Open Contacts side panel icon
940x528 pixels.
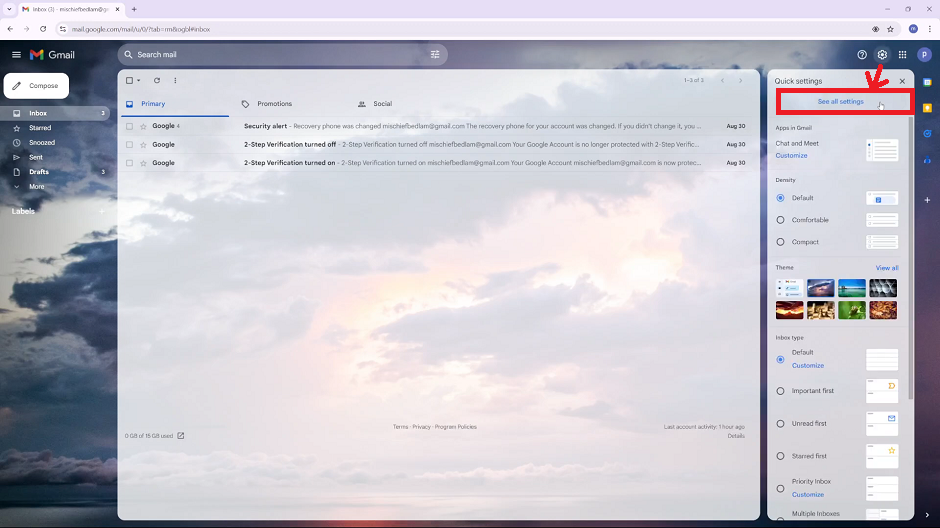[x=927, y=160]
